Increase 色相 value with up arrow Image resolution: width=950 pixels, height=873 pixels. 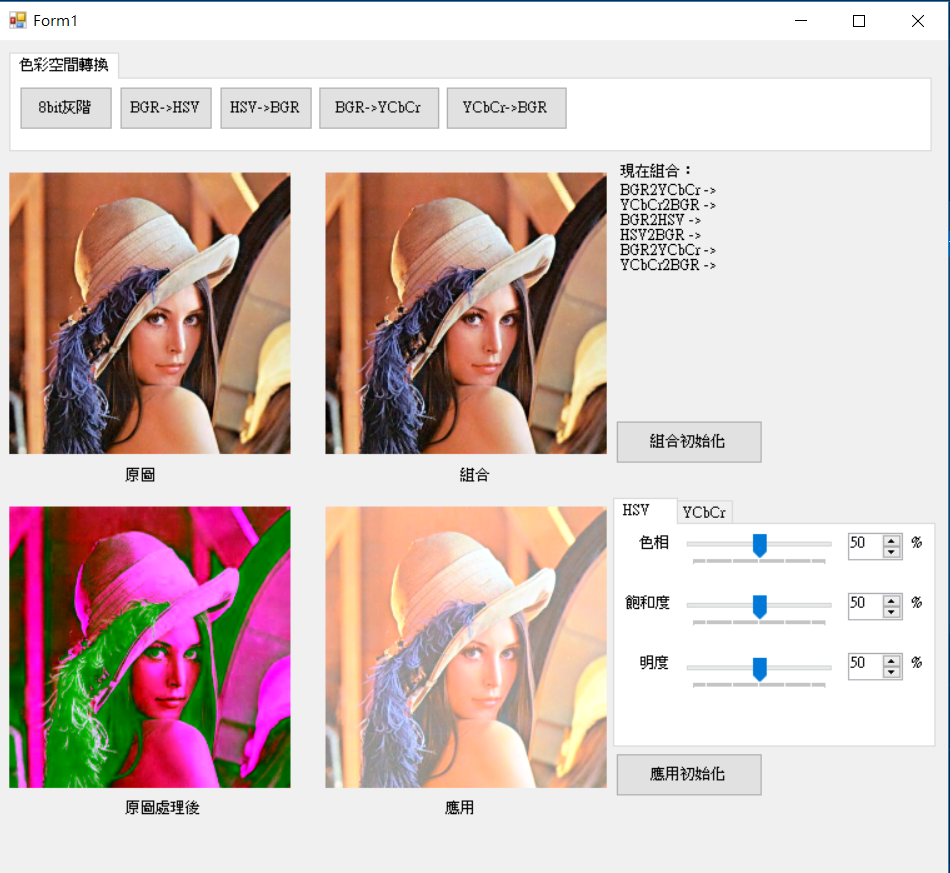click(x=891, y=541)
